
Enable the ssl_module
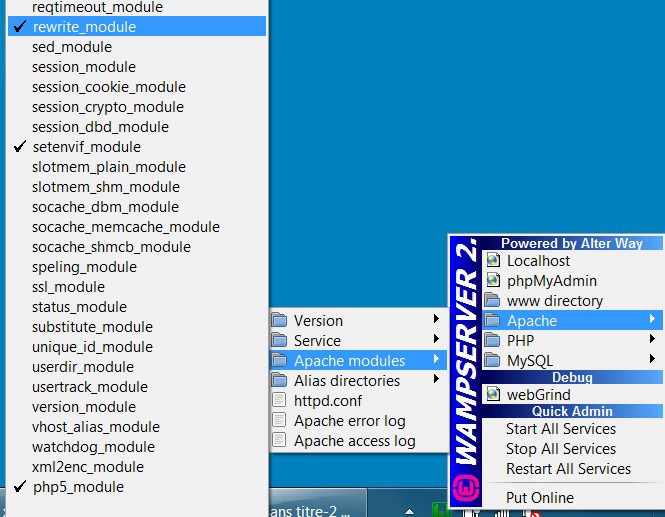click(x=137, y=287)
